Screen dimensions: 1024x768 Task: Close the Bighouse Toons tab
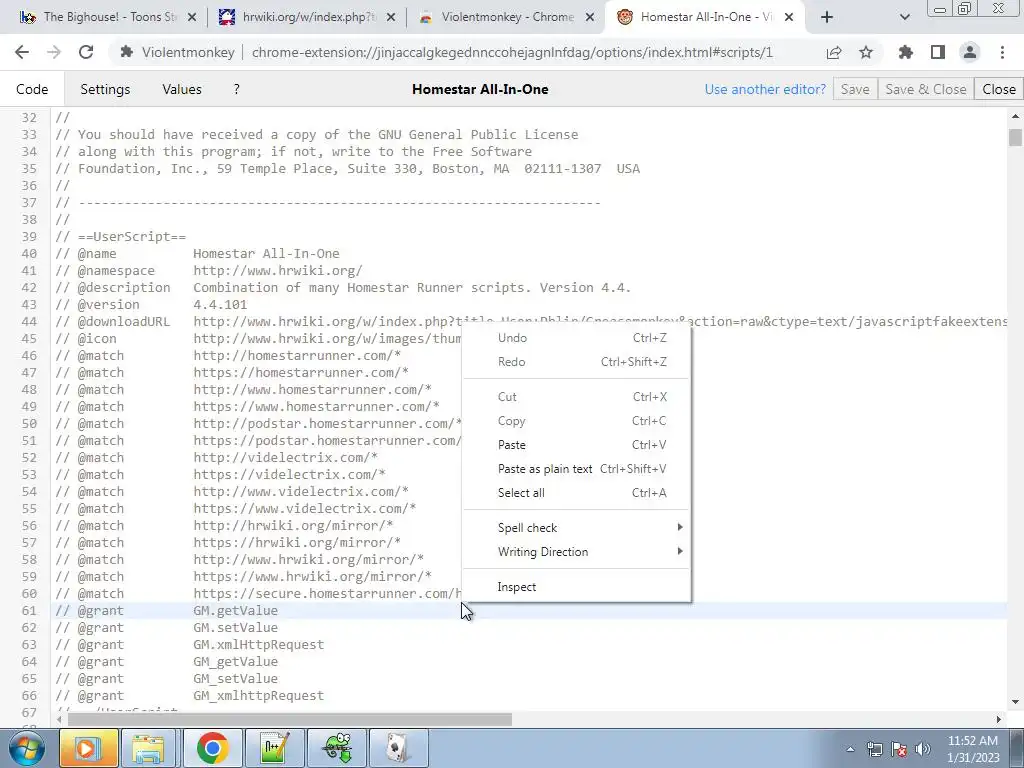(192, 18)
